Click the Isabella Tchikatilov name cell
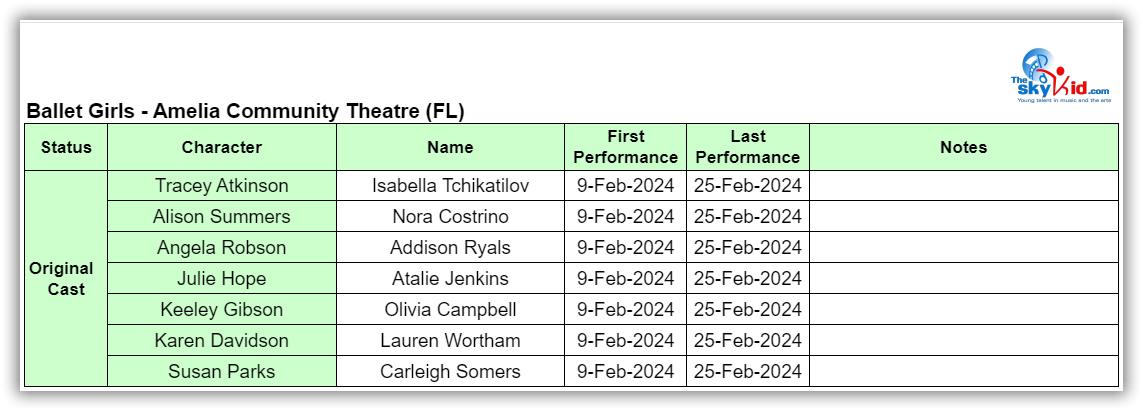 coord(450,186)
